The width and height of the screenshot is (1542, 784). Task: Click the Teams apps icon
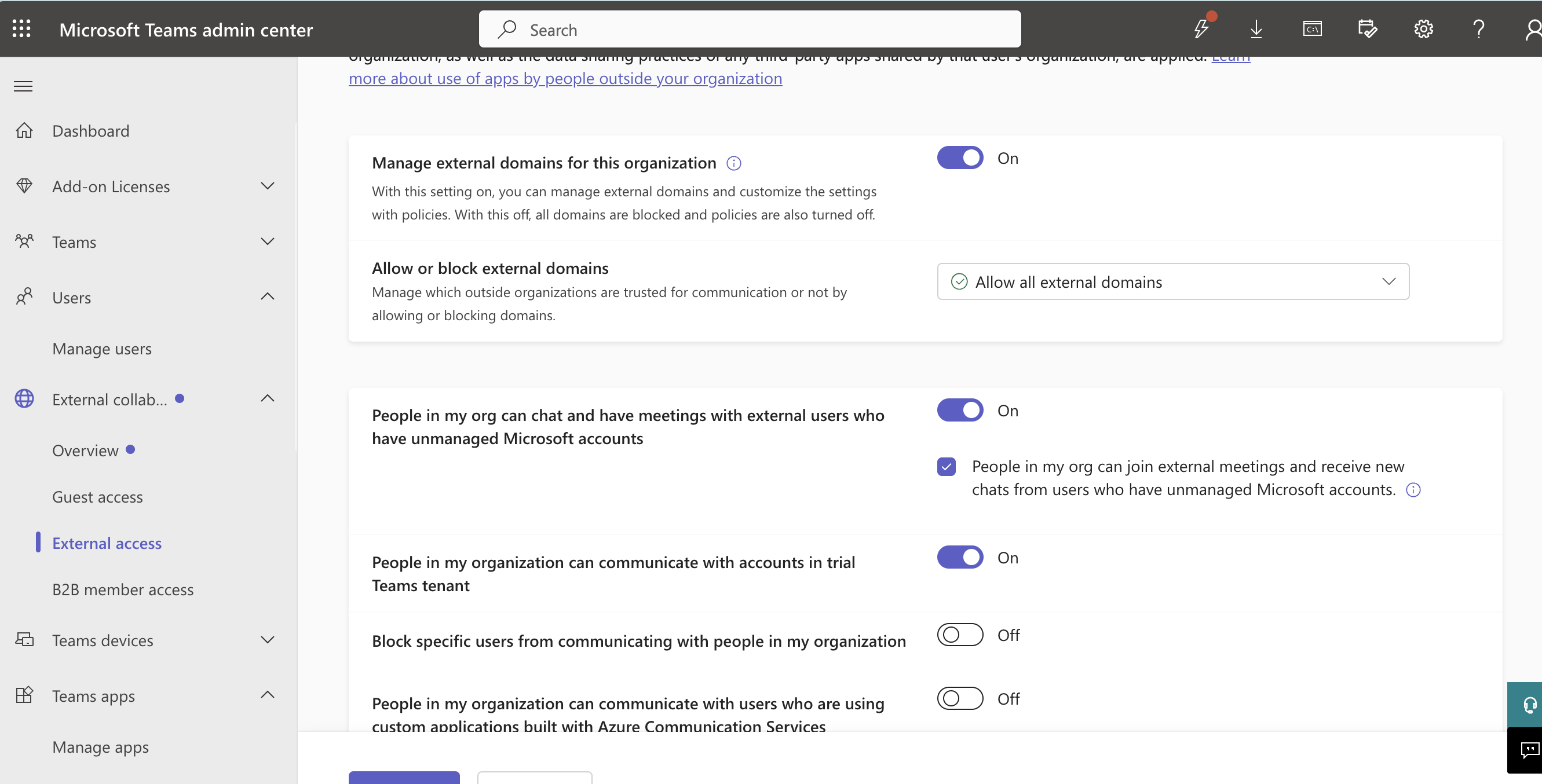pyautogui.click(x=24, y=695)
